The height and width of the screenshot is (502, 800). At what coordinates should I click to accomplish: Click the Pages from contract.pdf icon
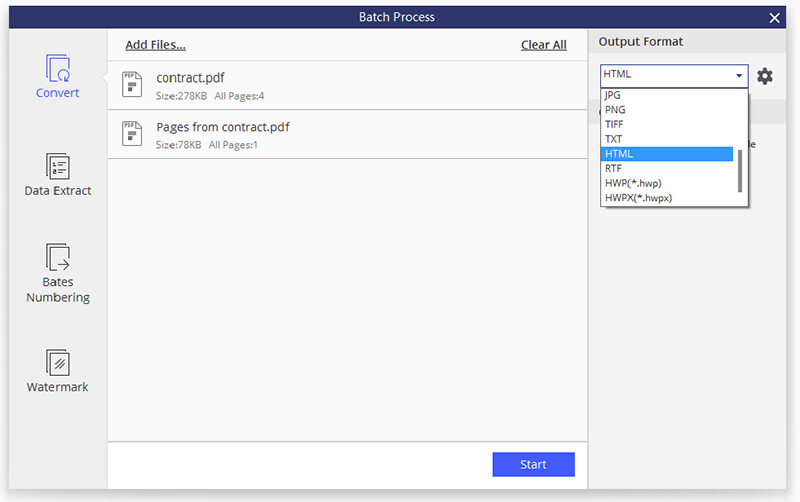(x=131, y=134)
